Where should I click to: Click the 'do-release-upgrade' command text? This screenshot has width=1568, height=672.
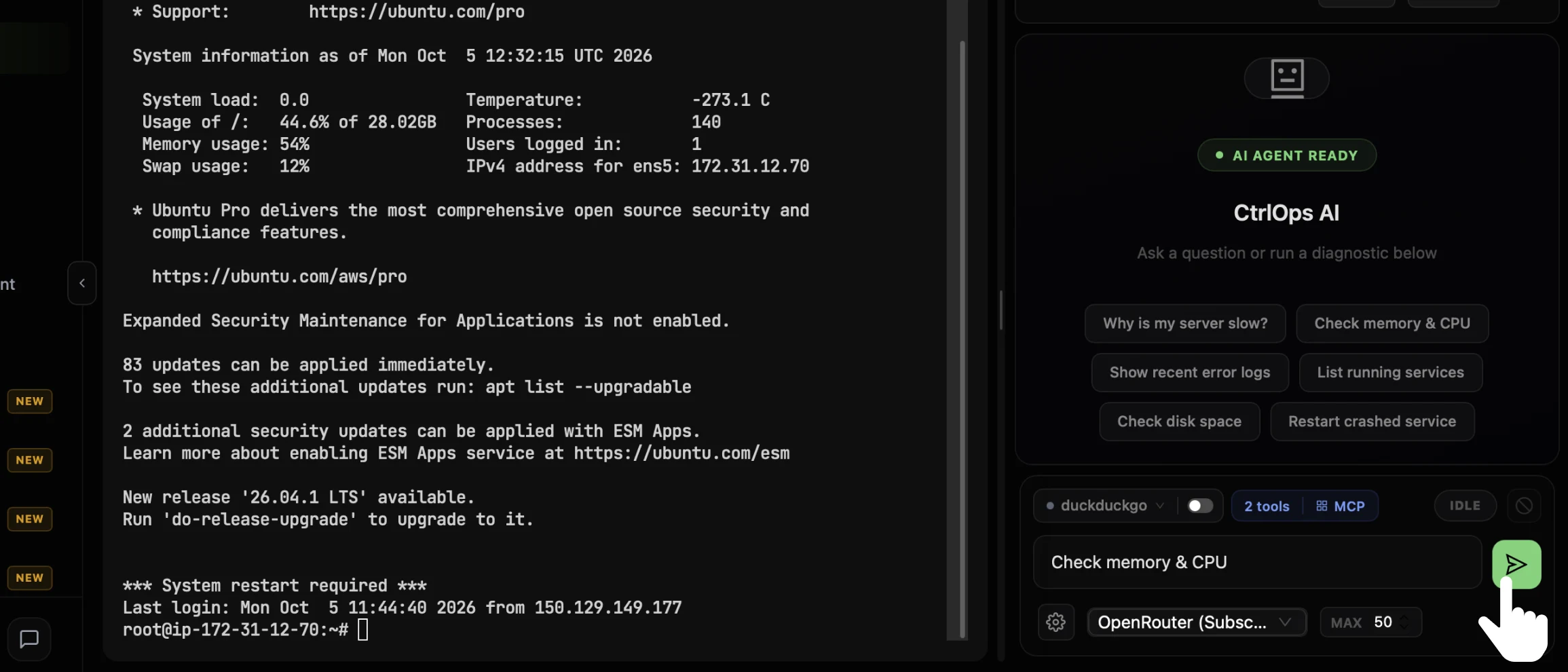[259, 519]
